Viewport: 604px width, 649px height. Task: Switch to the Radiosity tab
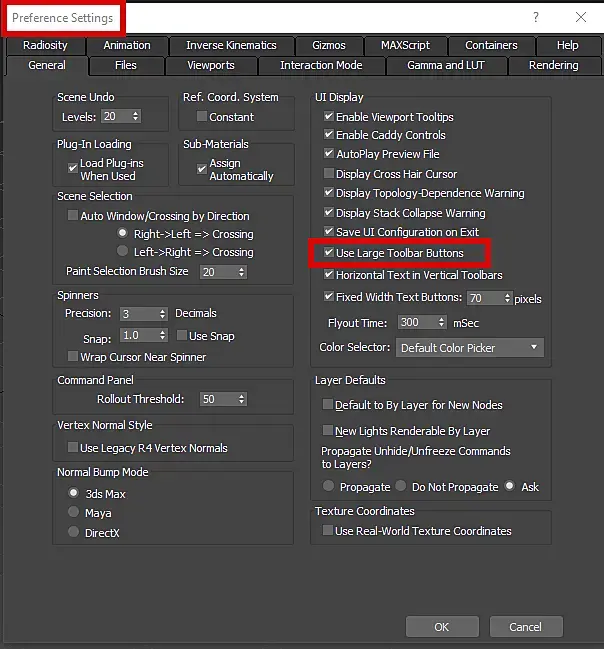45,45
